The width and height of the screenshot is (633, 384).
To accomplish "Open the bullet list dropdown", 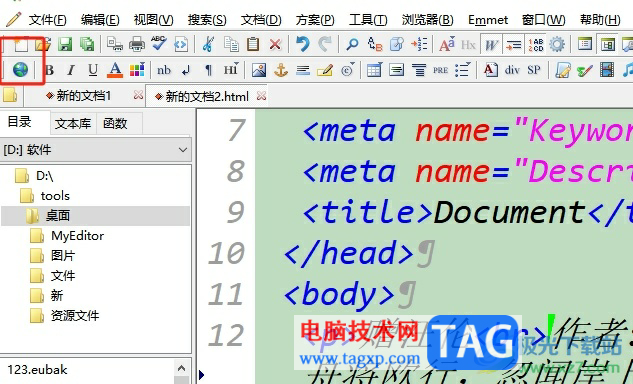I will [463, 70].
